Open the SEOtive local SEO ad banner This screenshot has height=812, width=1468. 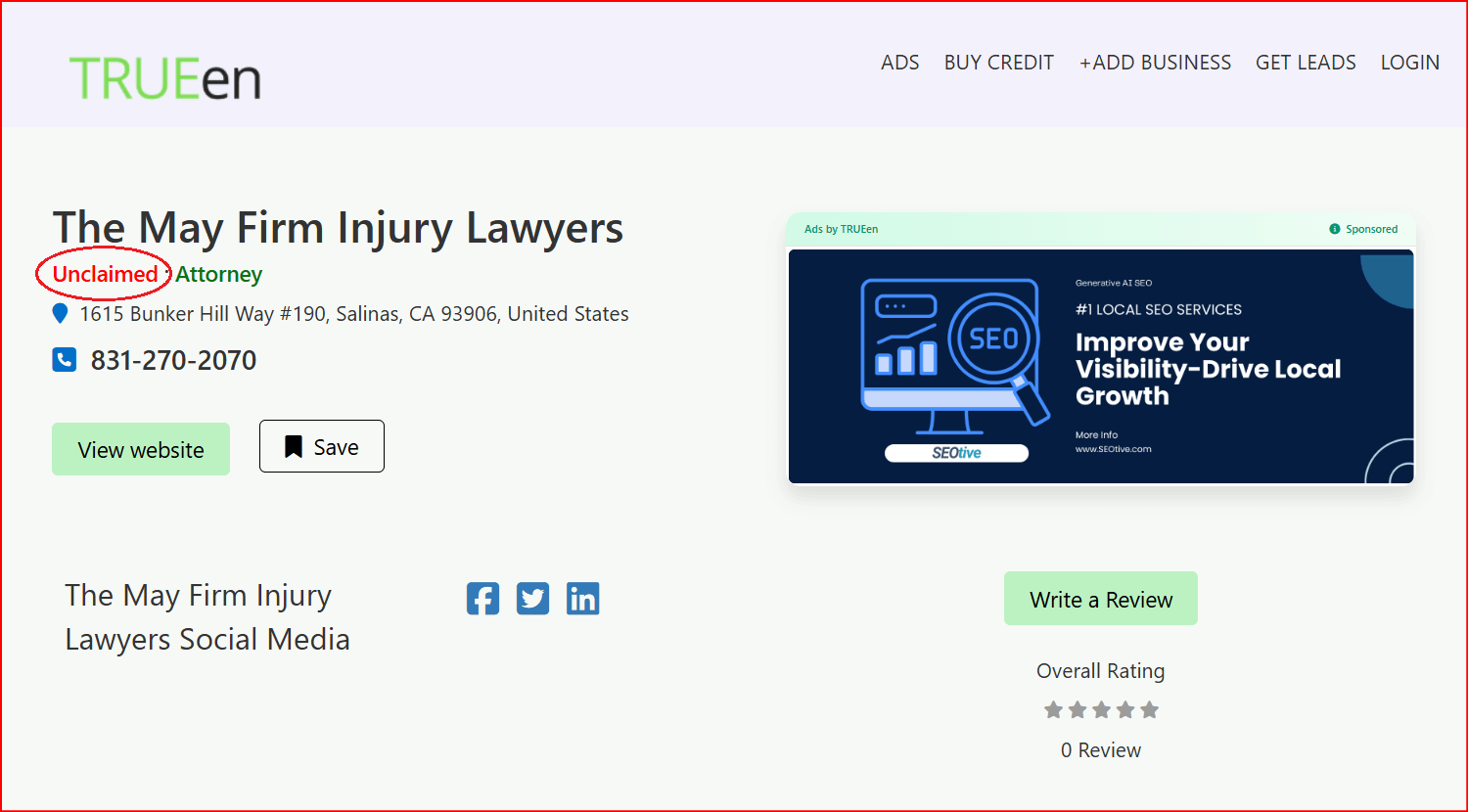1101,366
